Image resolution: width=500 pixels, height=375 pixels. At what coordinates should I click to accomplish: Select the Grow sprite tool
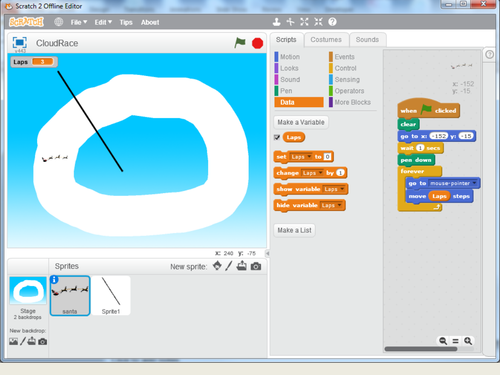[x=304, y=22]
